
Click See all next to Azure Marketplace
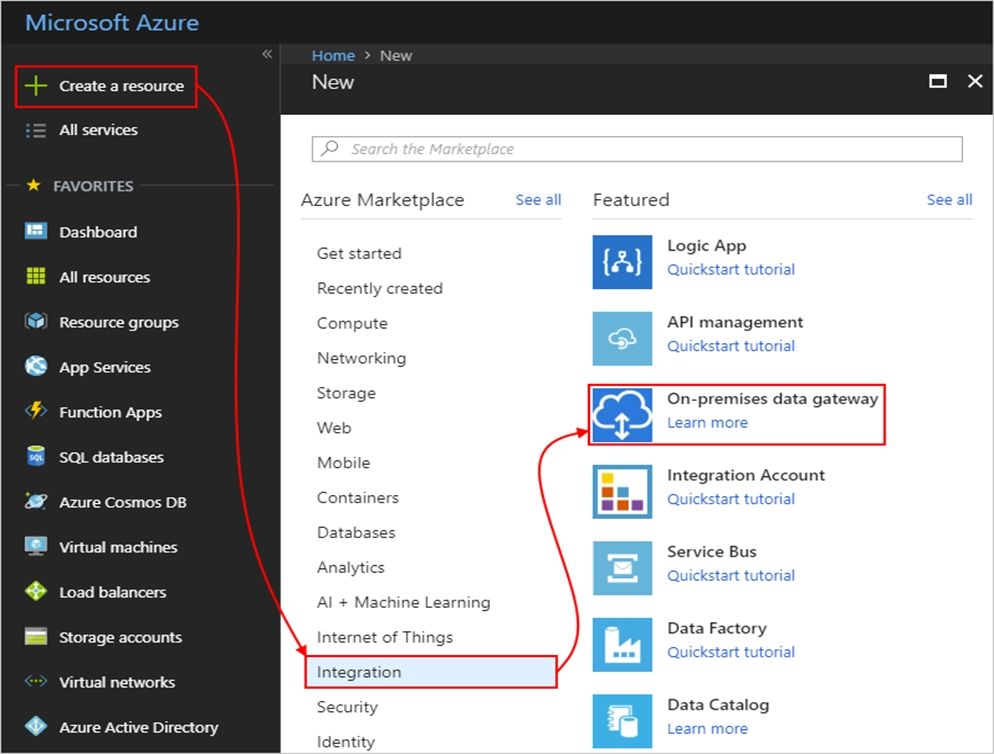(x=538, y=200)
